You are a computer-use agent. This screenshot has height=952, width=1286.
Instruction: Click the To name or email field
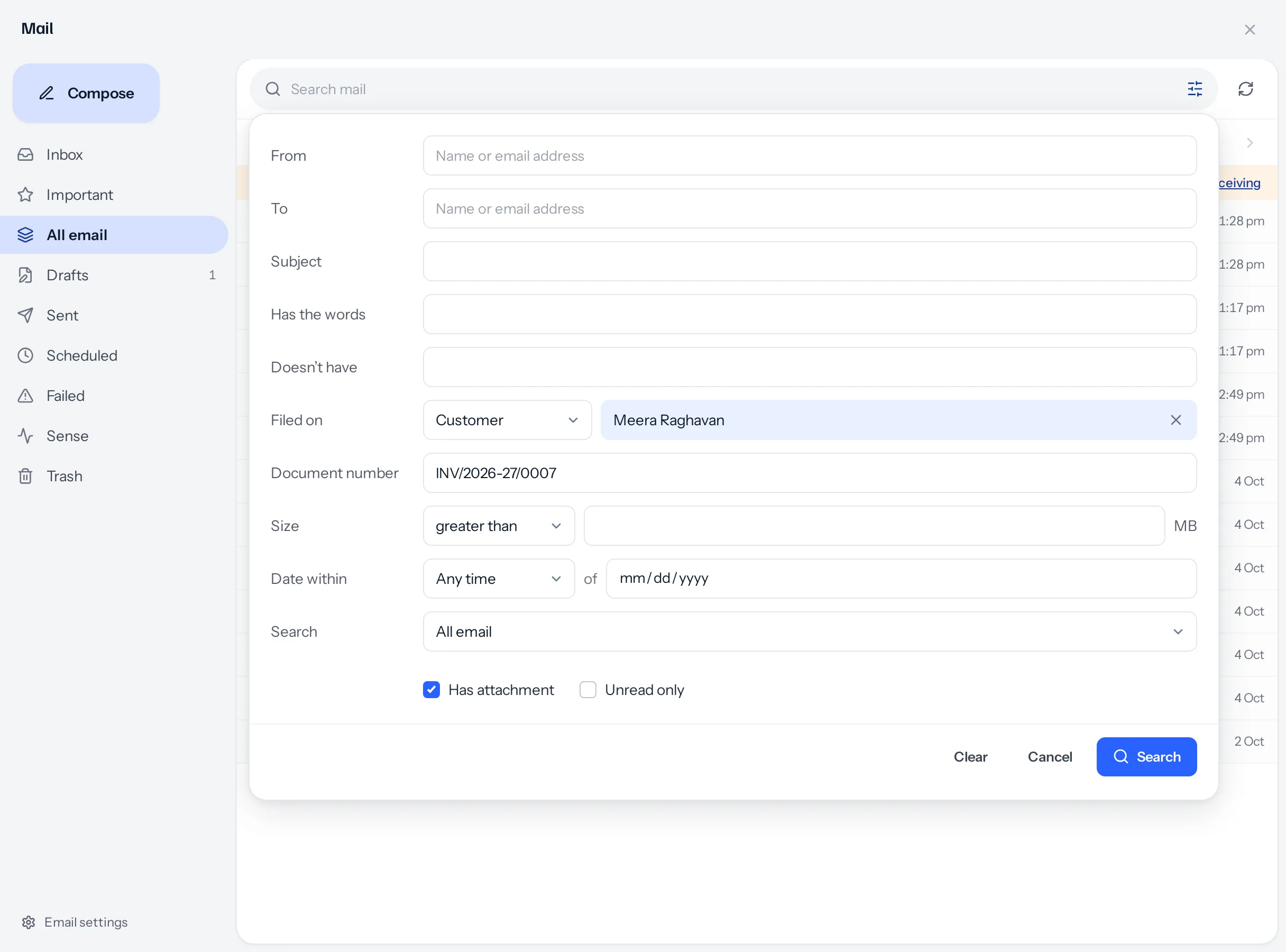(x=810, y=208)
